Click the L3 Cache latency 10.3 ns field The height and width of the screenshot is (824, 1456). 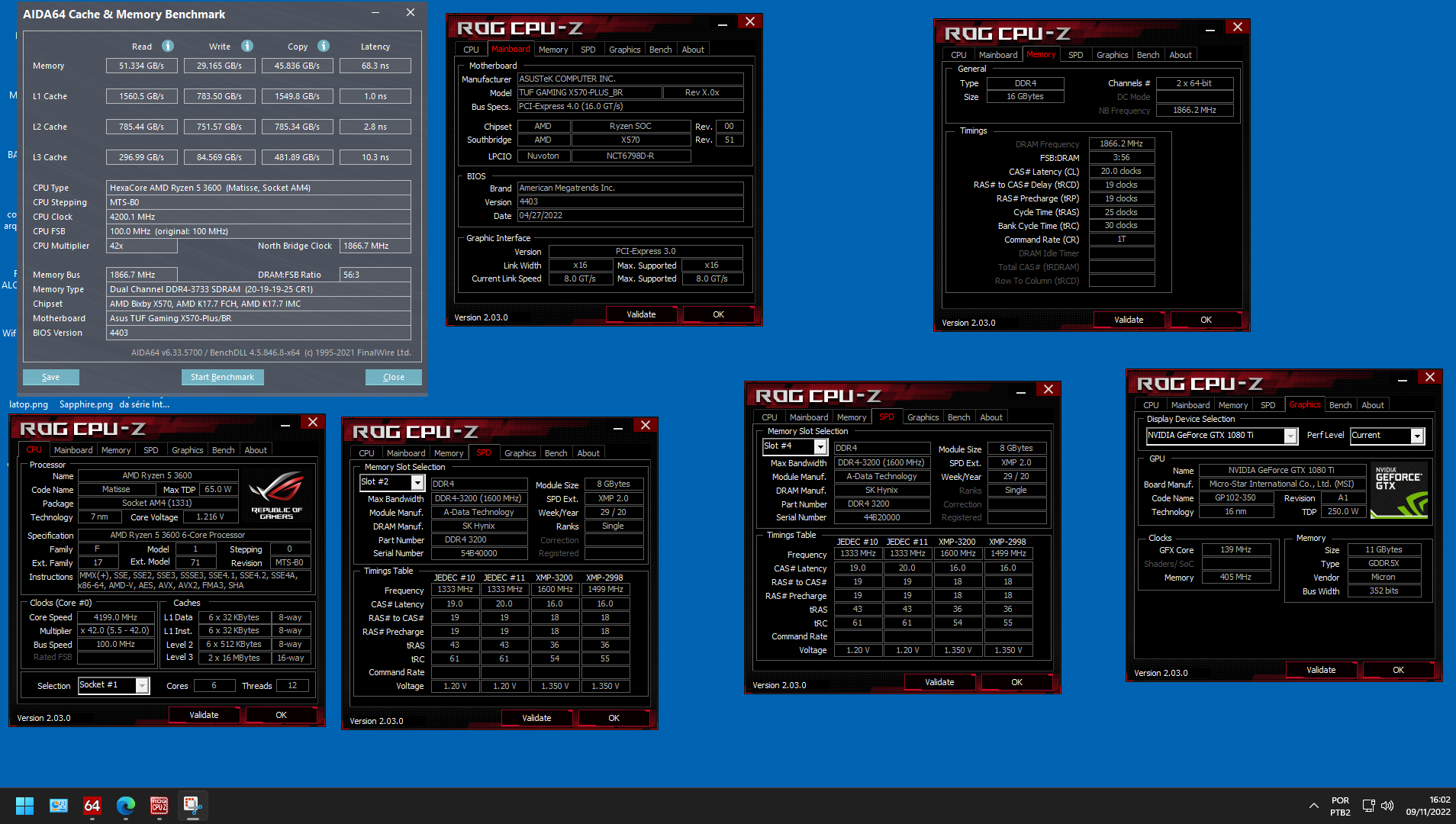[x=375, y=157]
